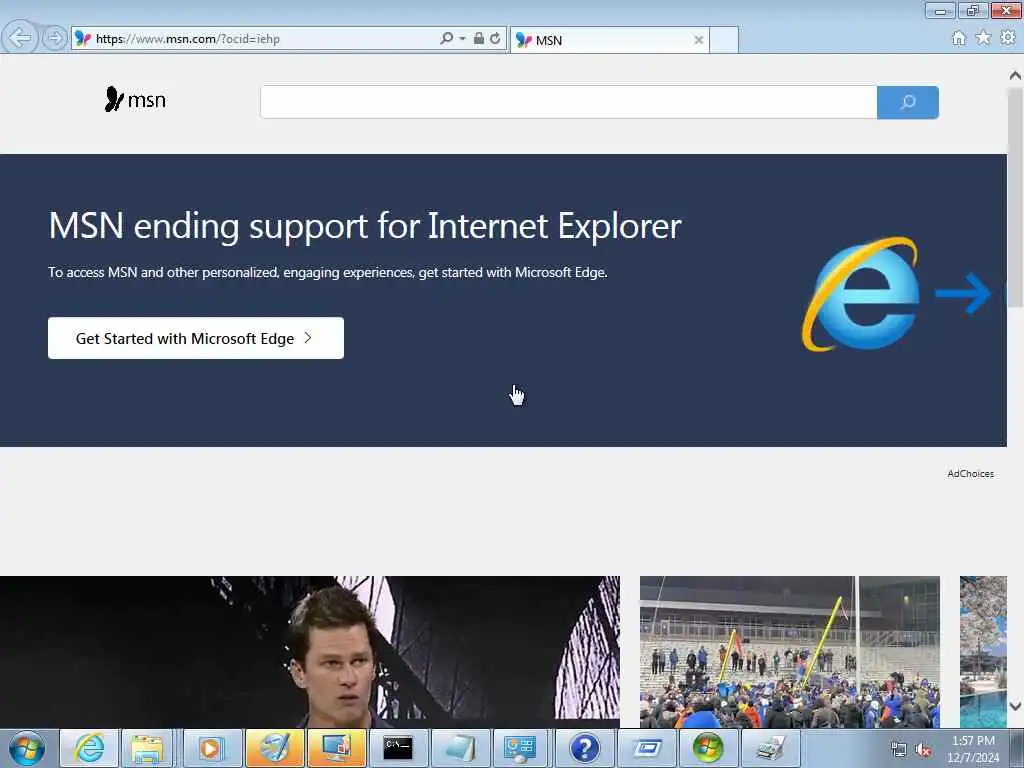Click the Show desktop strip at taskbar end

click(1017, 748)
